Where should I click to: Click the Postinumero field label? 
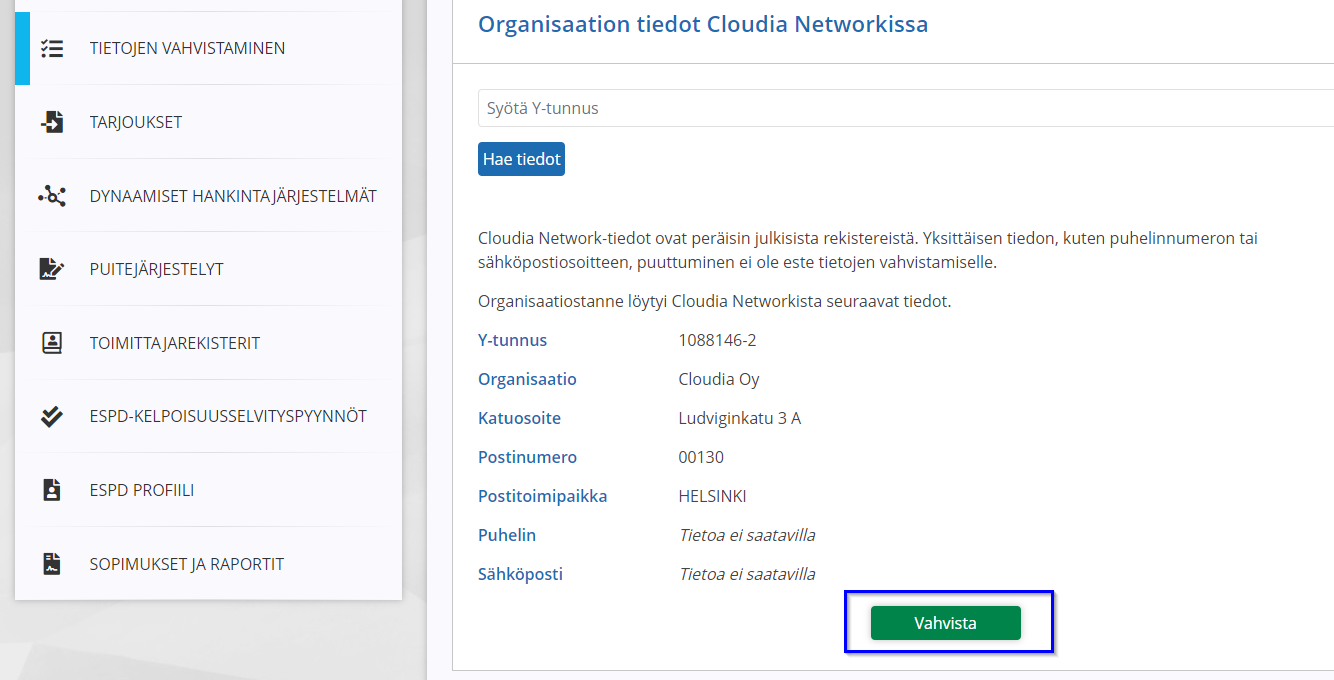click(527, 457)
